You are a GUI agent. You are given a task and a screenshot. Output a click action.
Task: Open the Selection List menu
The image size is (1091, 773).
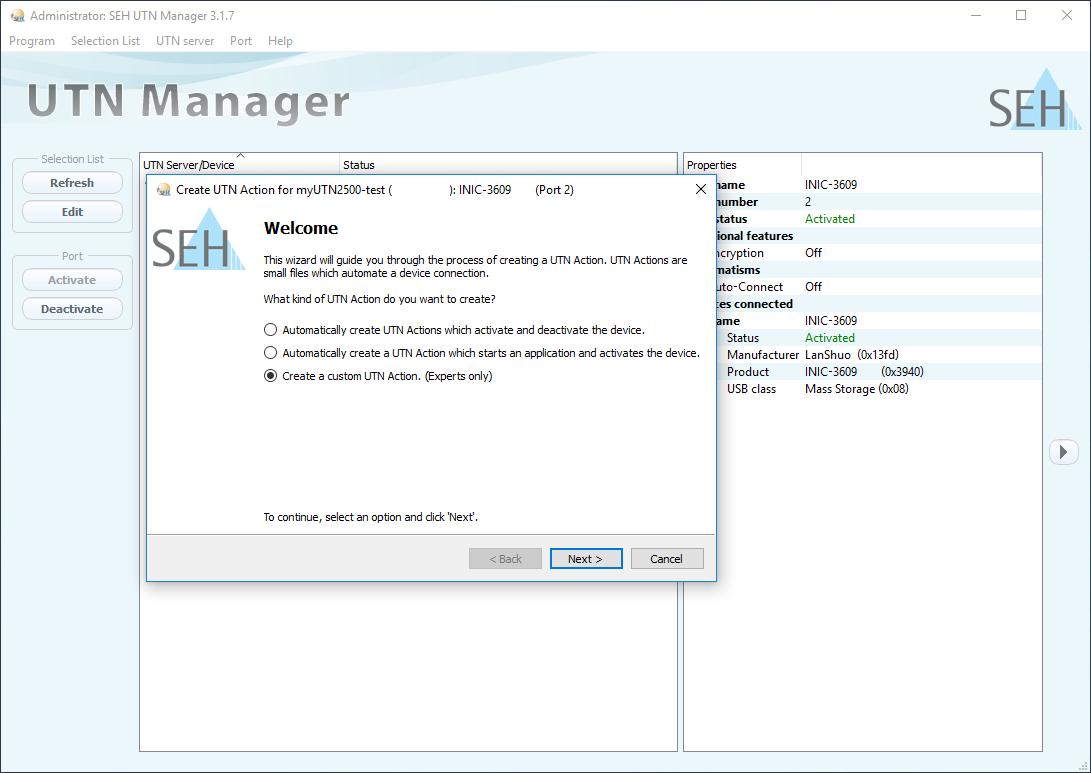pyautogui.click(x=105, y=41)
